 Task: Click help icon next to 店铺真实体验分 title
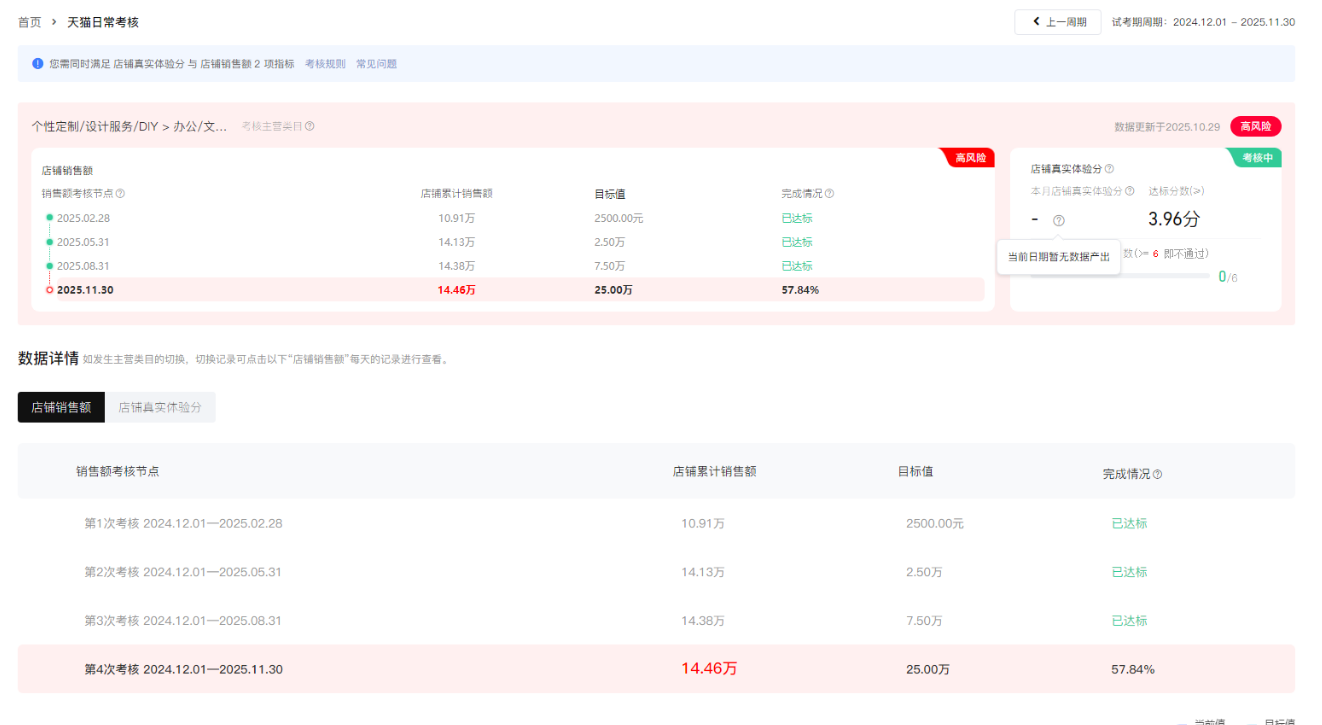click(1109, 170)
